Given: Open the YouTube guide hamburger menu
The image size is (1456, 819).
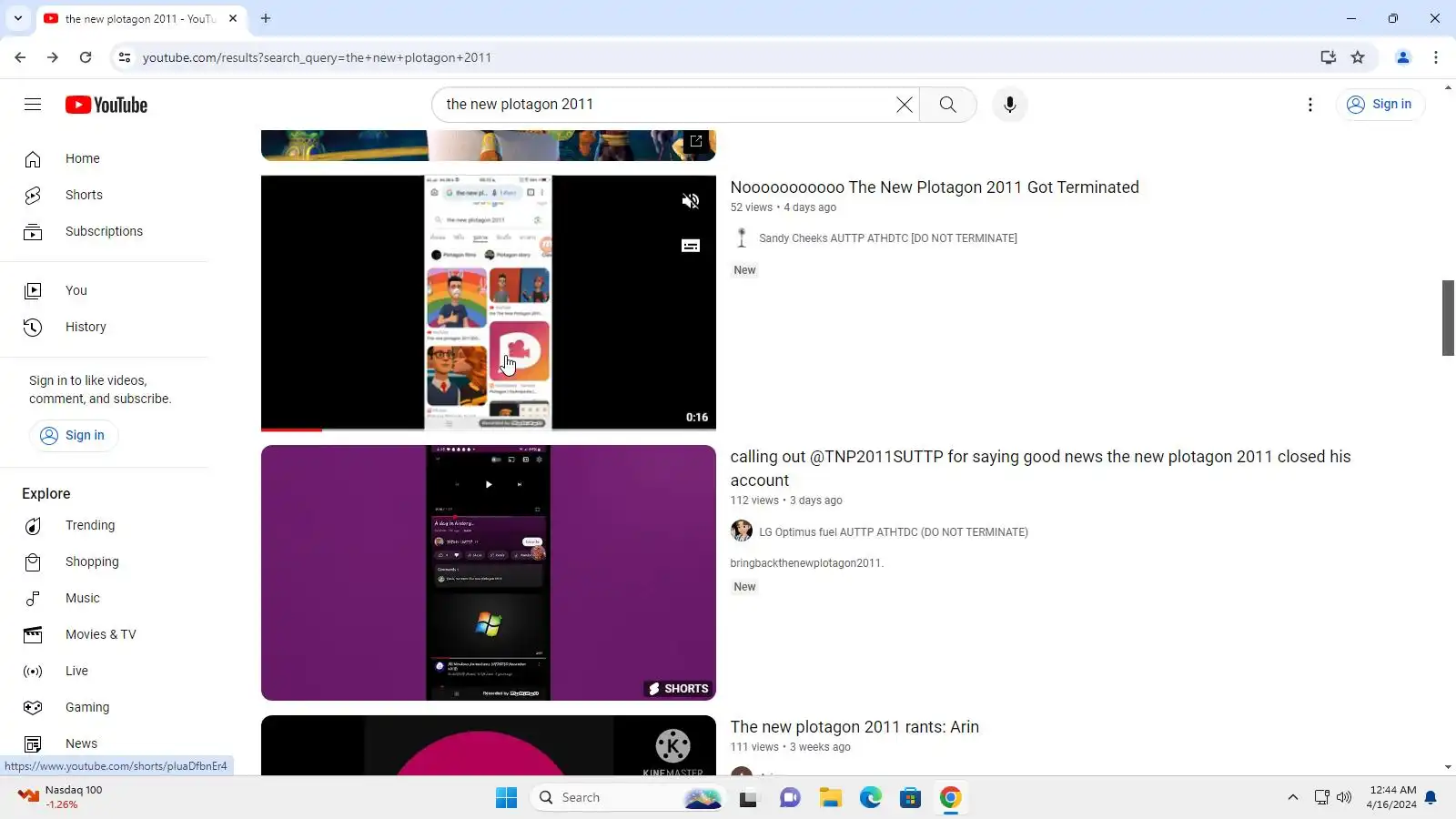Looking at the screenshot, I should [33, 105].
